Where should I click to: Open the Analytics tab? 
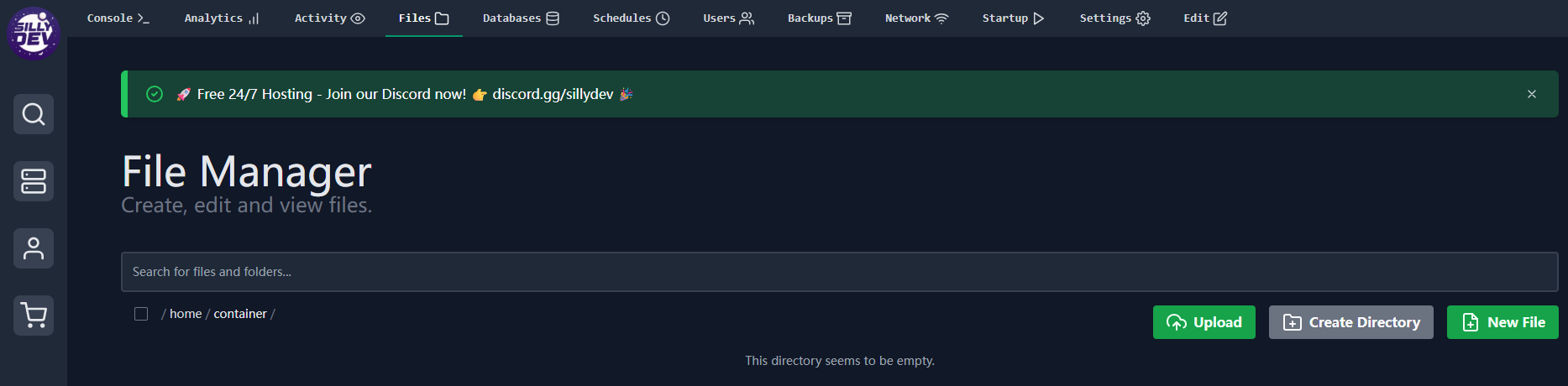[222, 18]
